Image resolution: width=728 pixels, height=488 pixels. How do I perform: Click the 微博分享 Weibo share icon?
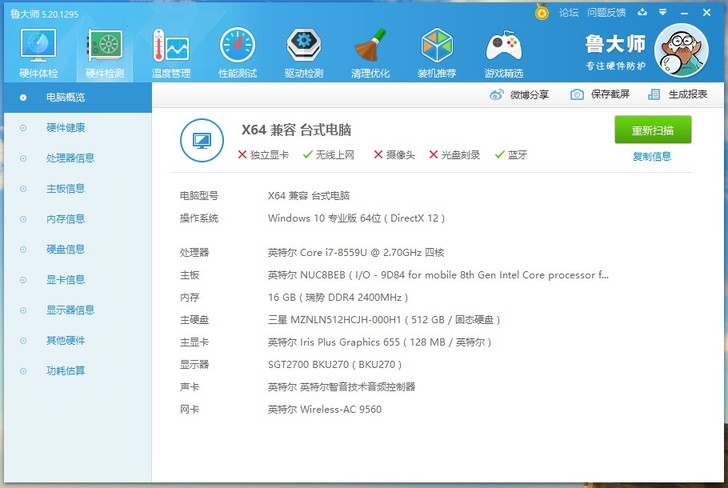[496, 95]
